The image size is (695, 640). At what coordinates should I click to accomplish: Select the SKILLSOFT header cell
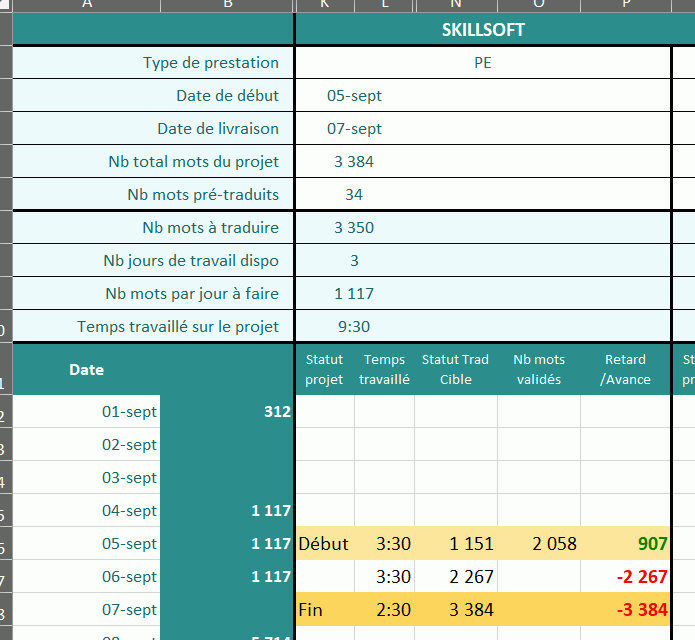[x=483, y=30]
